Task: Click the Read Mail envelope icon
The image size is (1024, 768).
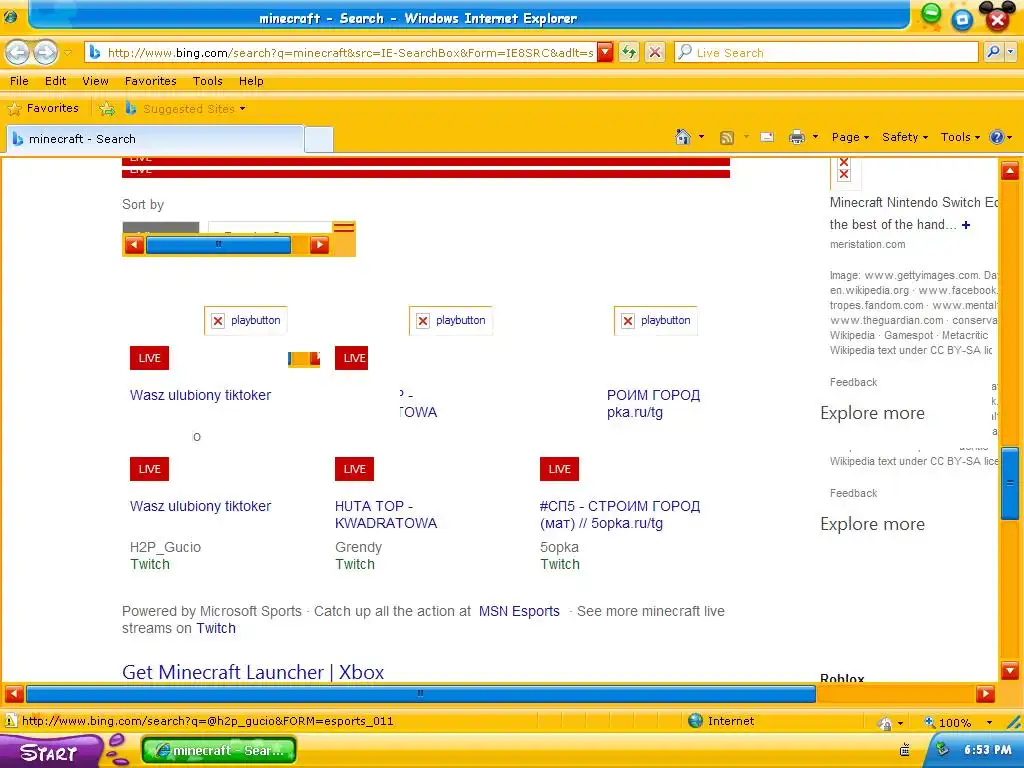Action: click(767, 137)
